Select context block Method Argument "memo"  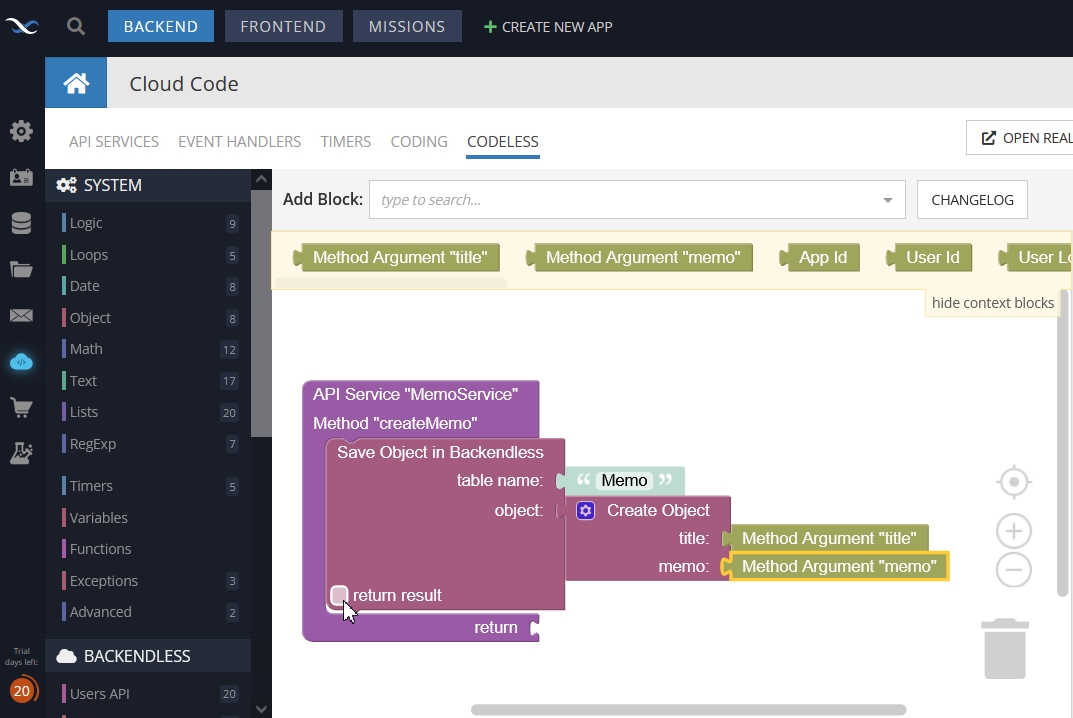(x=640, y=257)
